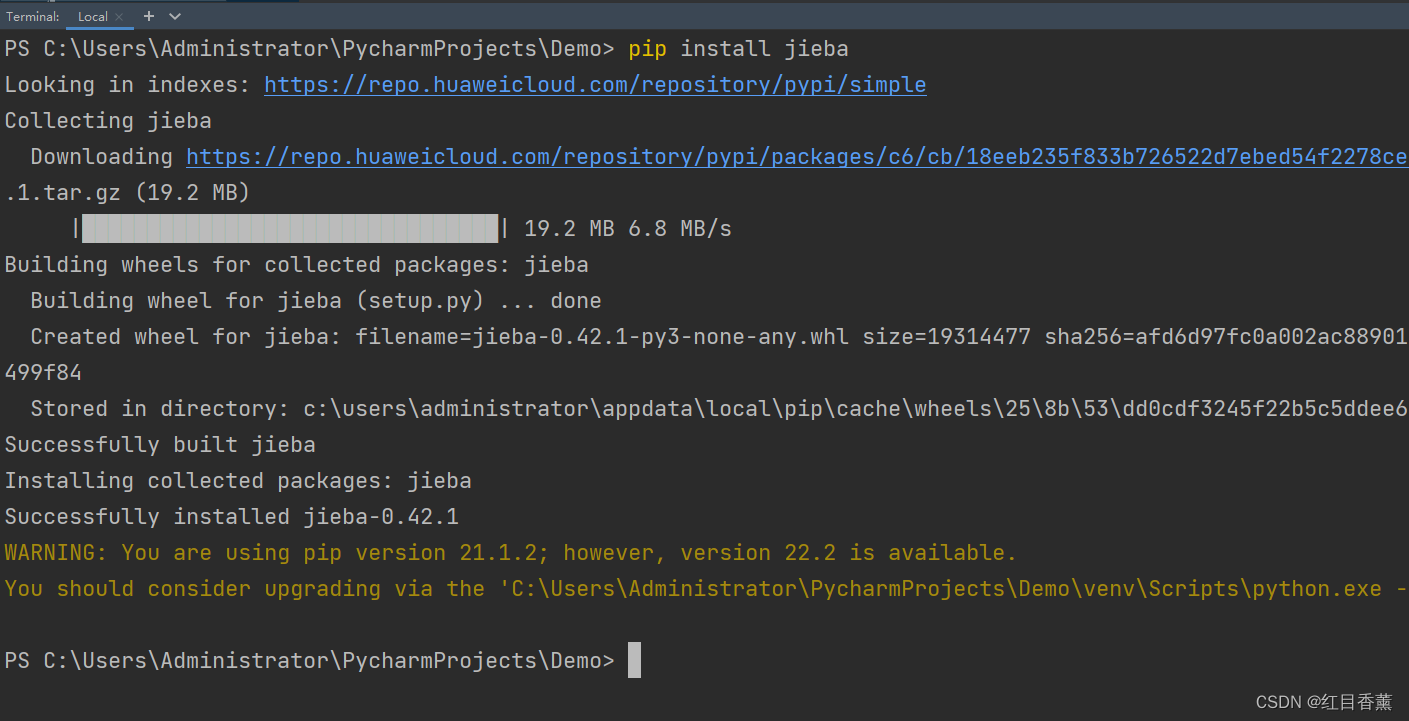Click the 'Building wheels for collected packages' line
Screen dimensions: 1409x721
click(295, 264)
